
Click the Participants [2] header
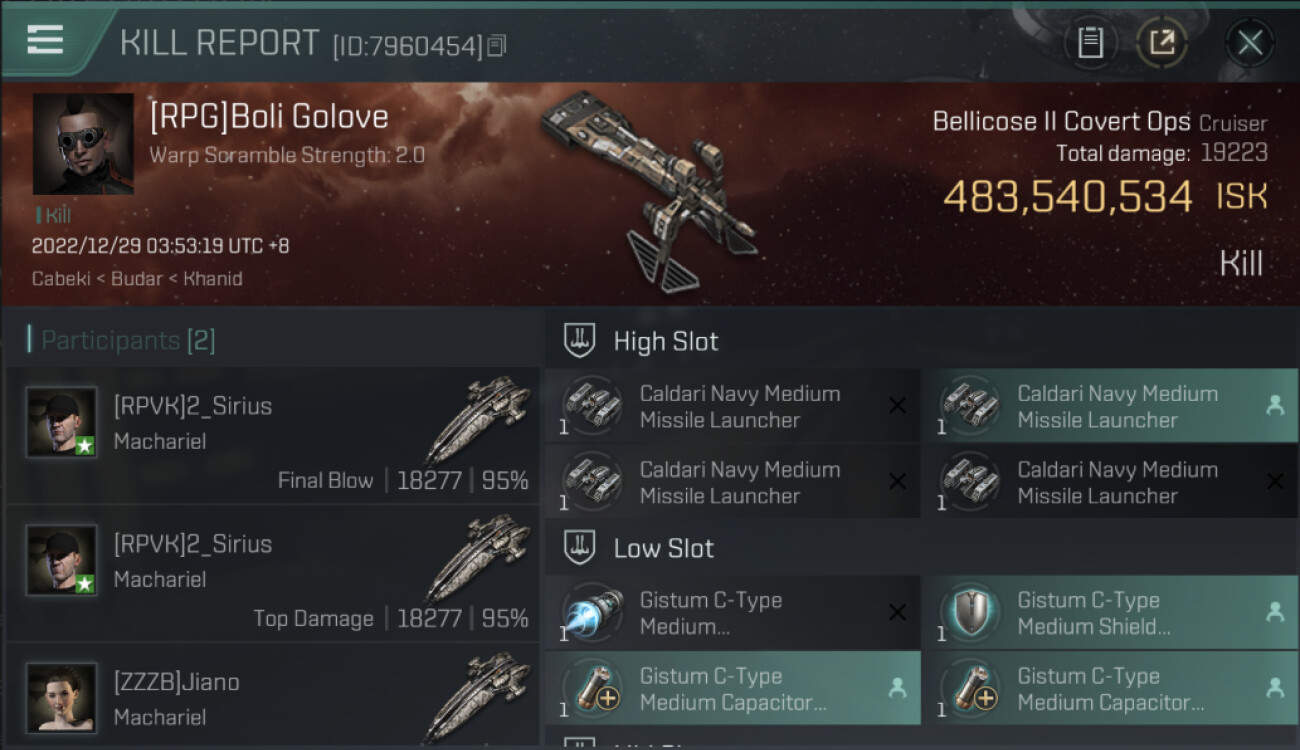coord(121,340)
